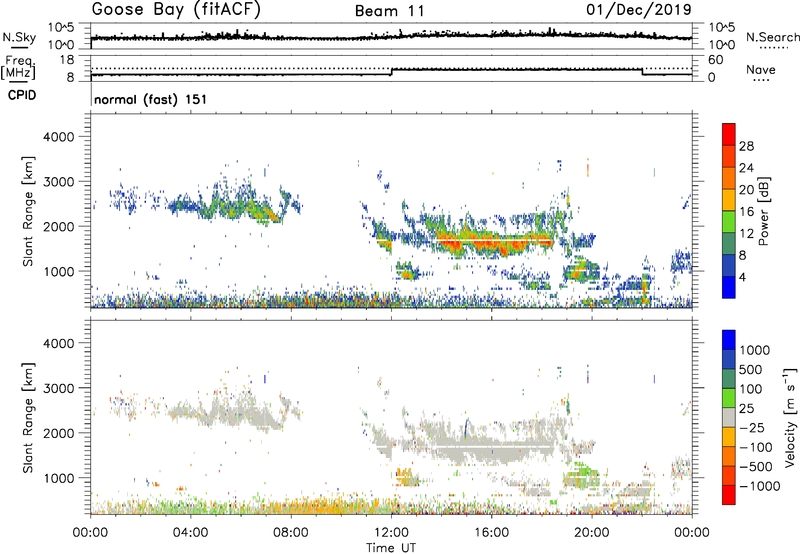Pick the red bottom velocity colorbar segment
The height and width of the screenshot is (554, 800).
point(729,495)
